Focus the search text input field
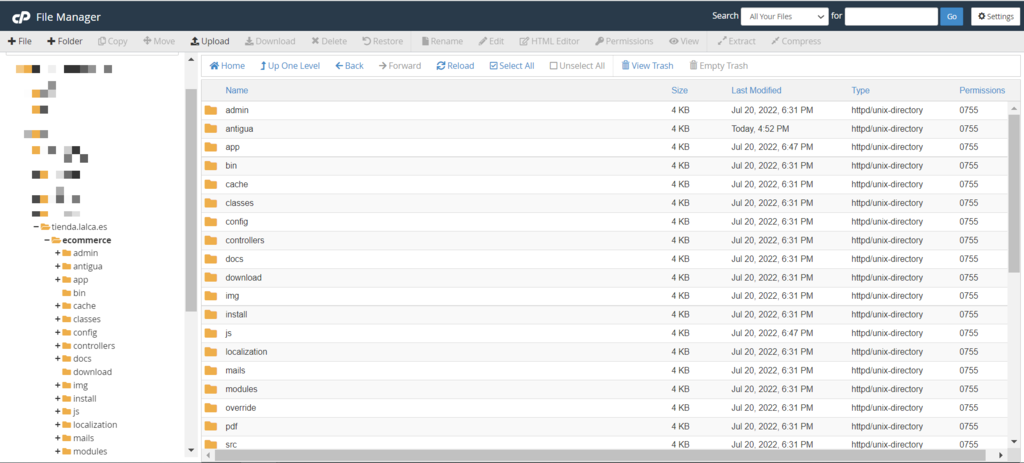The height and width of the screenshot is (463, 1024). point(891,17)
